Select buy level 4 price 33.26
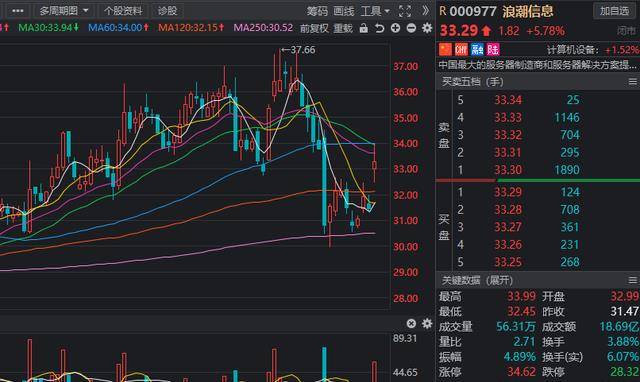 [x=508, y=244]
